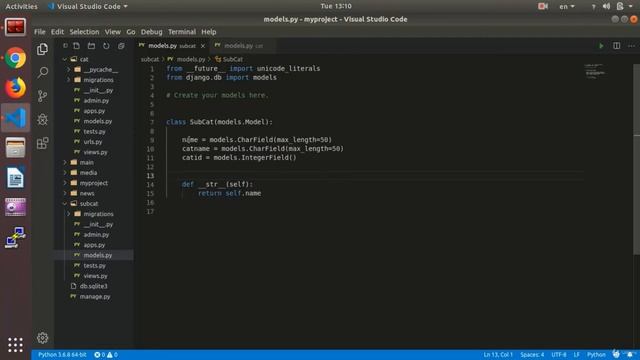Click Python language mode in status bar
640x360 pixels.
tap(596, 355)
